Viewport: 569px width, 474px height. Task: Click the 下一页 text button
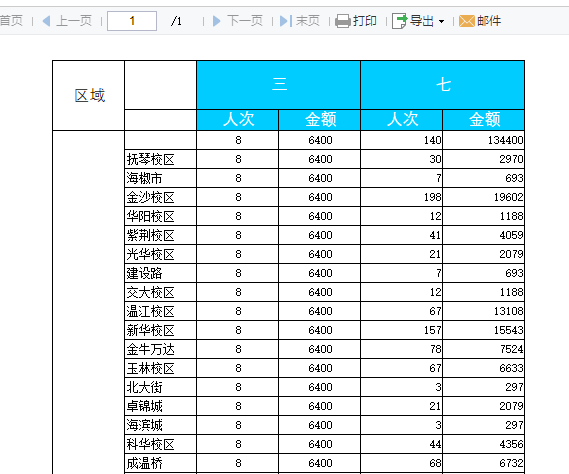[x=245, y=21]
